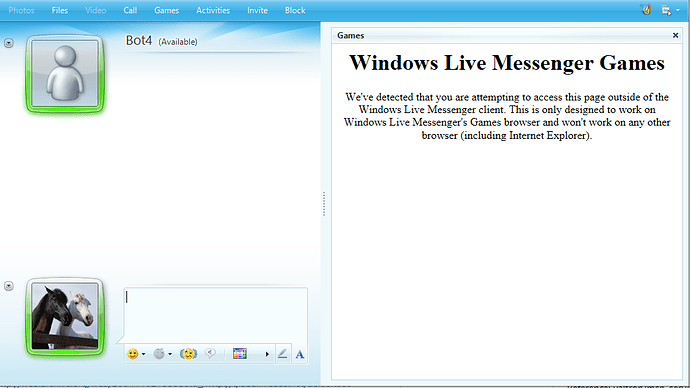Screen dimensions: 690x388
Task: Click the dotted splitter handle between panes
Action: (x=324, y=204)
